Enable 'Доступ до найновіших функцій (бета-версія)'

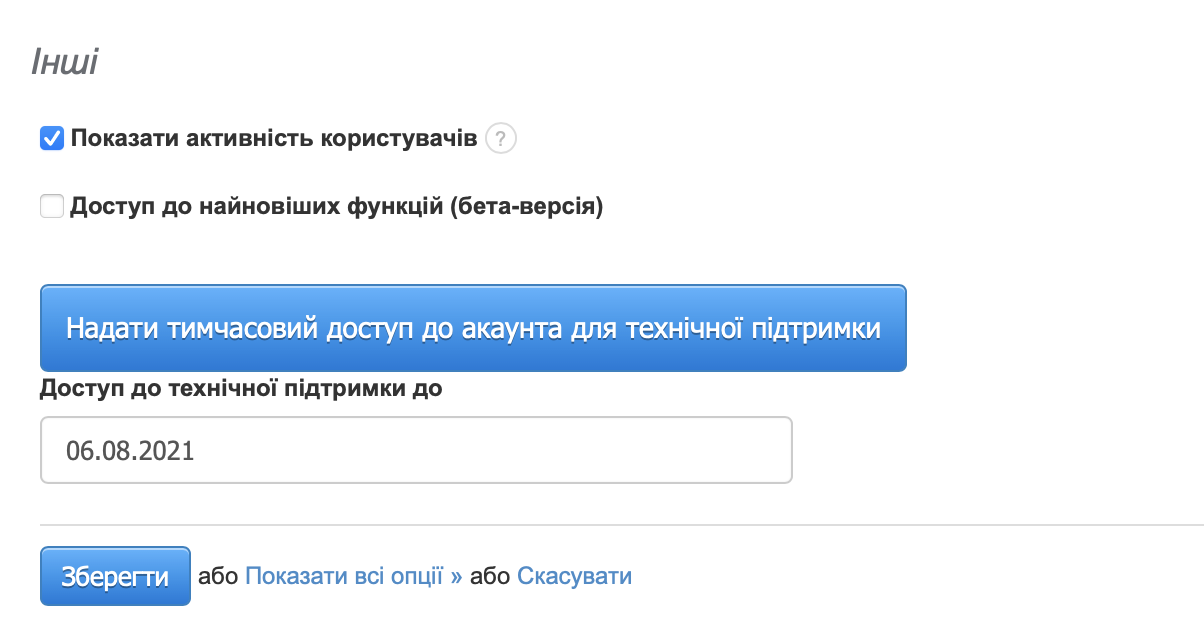point(50,205)
